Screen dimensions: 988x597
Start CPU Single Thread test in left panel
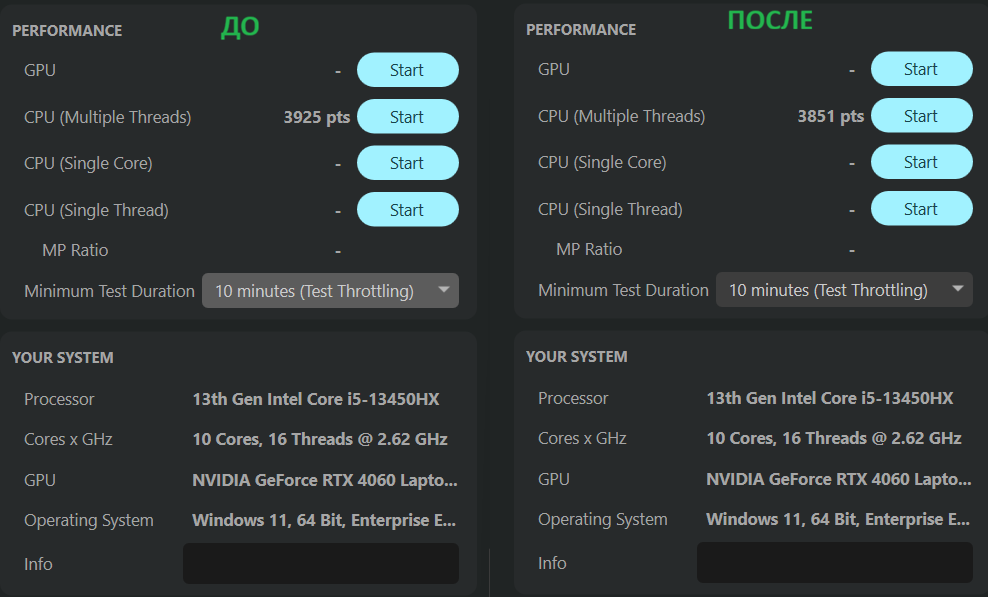[408, 209]
